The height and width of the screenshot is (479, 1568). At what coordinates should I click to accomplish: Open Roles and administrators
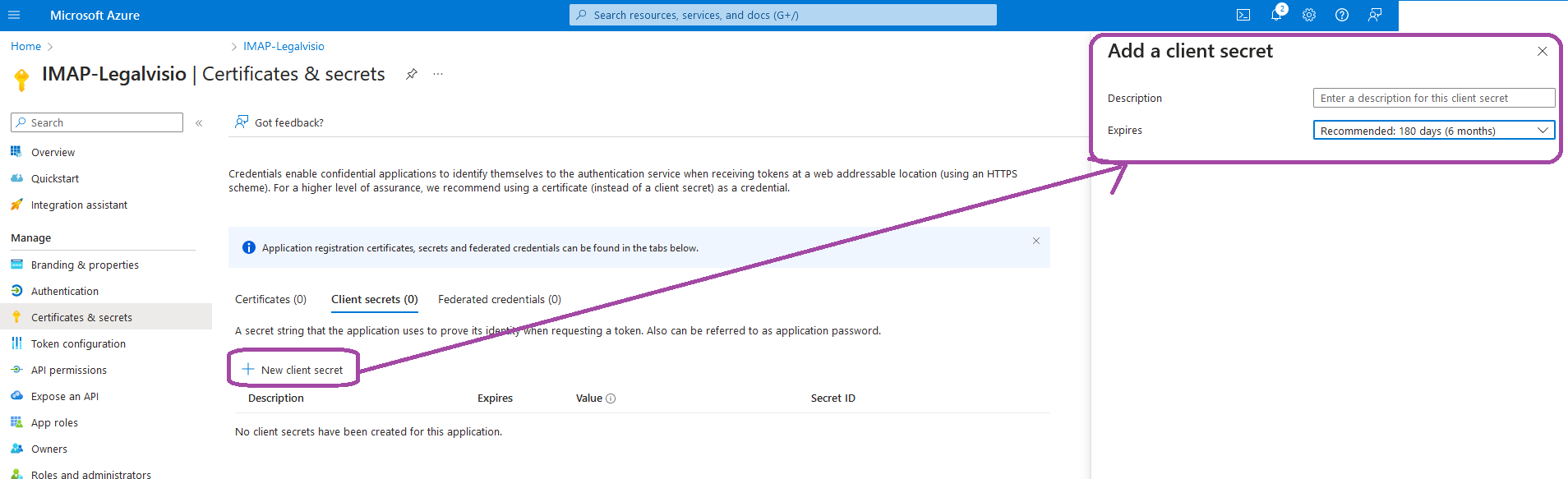91,474
